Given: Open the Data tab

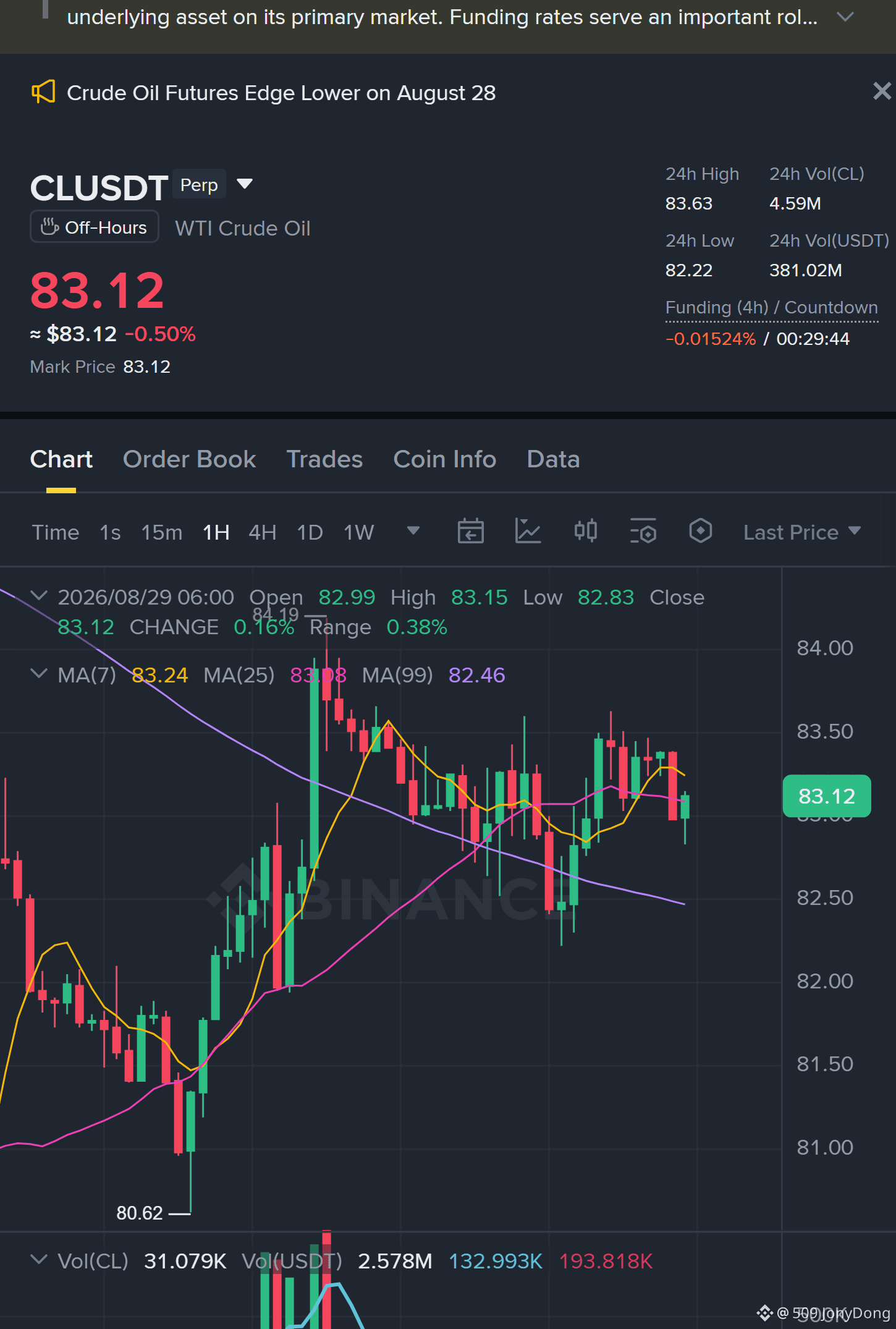Looking at the screenshot, I should coord(553,459).
